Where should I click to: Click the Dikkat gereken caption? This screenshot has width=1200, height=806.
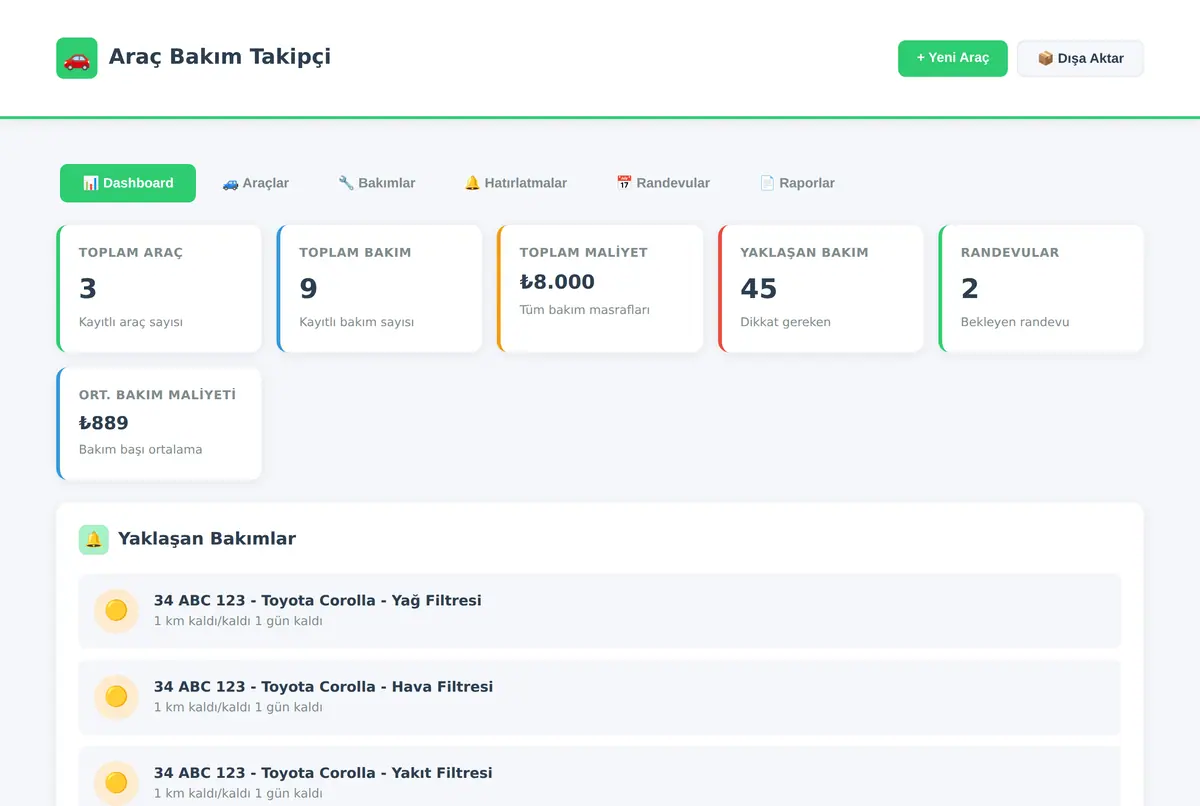click(x=786, y=322)
